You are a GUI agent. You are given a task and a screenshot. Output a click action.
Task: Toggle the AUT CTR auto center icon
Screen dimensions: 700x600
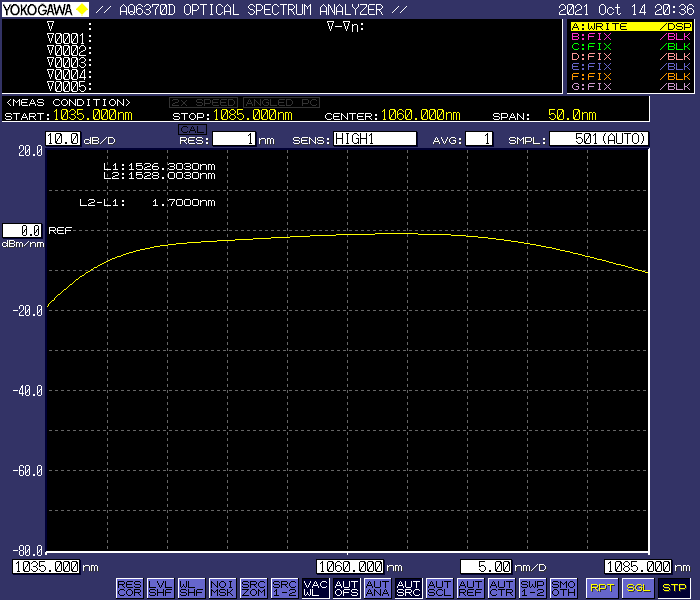click(x=501, y=587)
